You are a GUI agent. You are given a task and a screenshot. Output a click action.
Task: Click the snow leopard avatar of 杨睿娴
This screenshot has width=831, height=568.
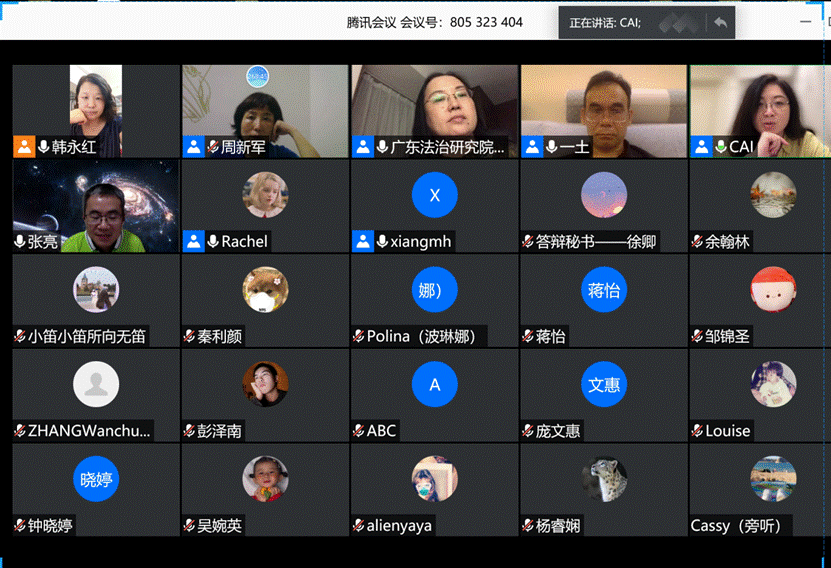(x=604, y=479)
